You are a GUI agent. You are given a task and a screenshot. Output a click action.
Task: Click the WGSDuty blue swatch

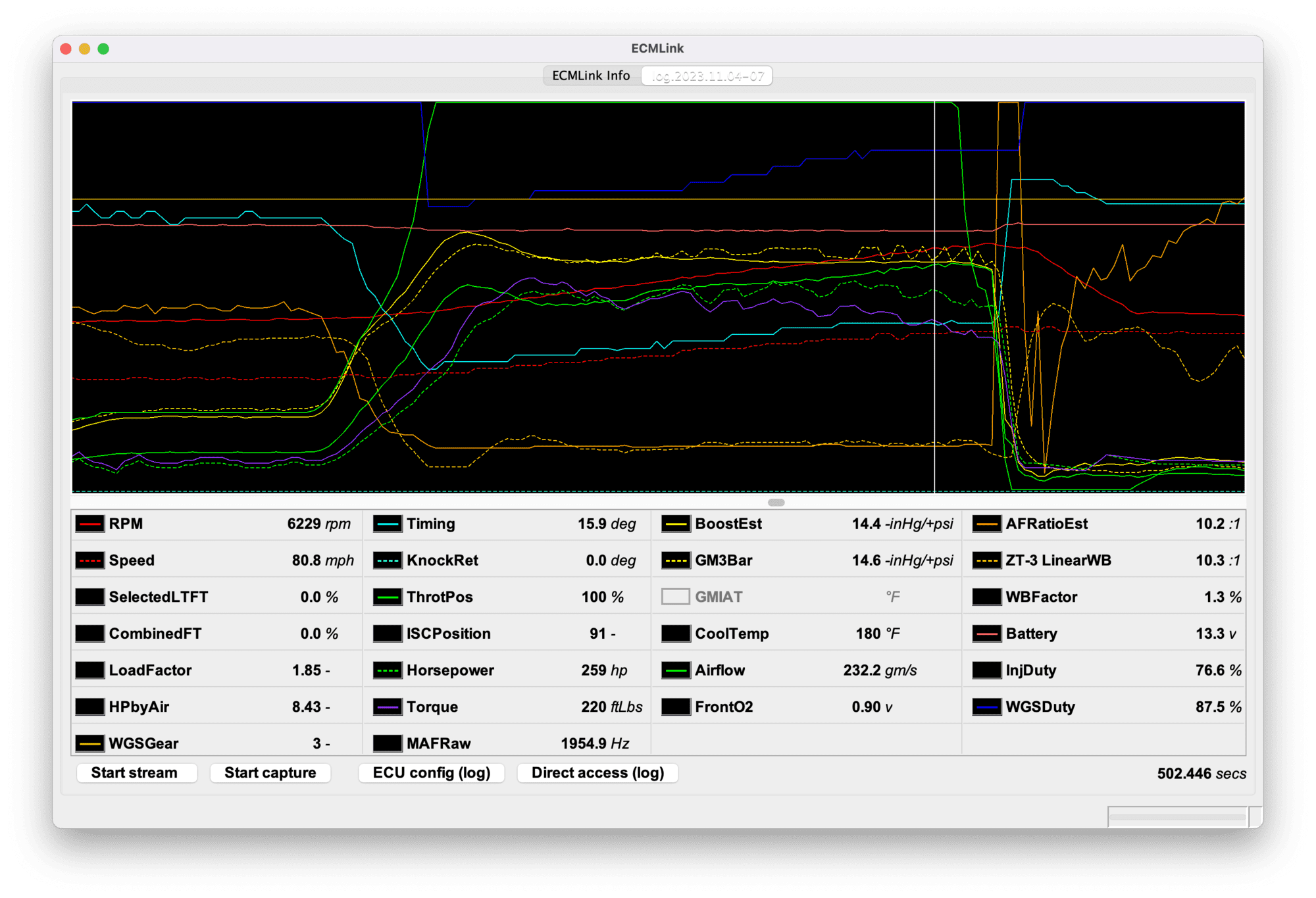click(986, 707)
